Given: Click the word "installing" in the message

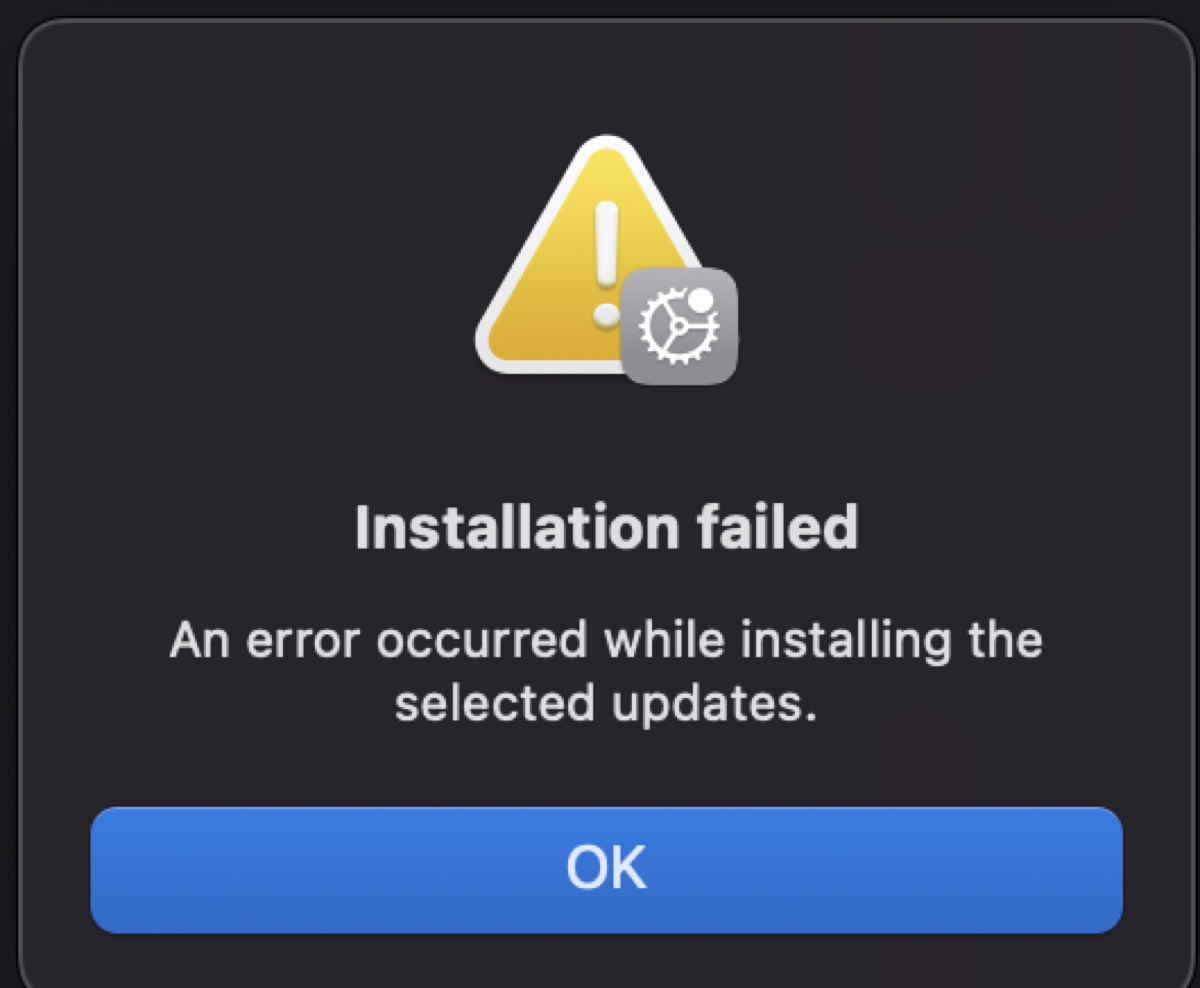Looking at the screenshot, I should point(834,640).
